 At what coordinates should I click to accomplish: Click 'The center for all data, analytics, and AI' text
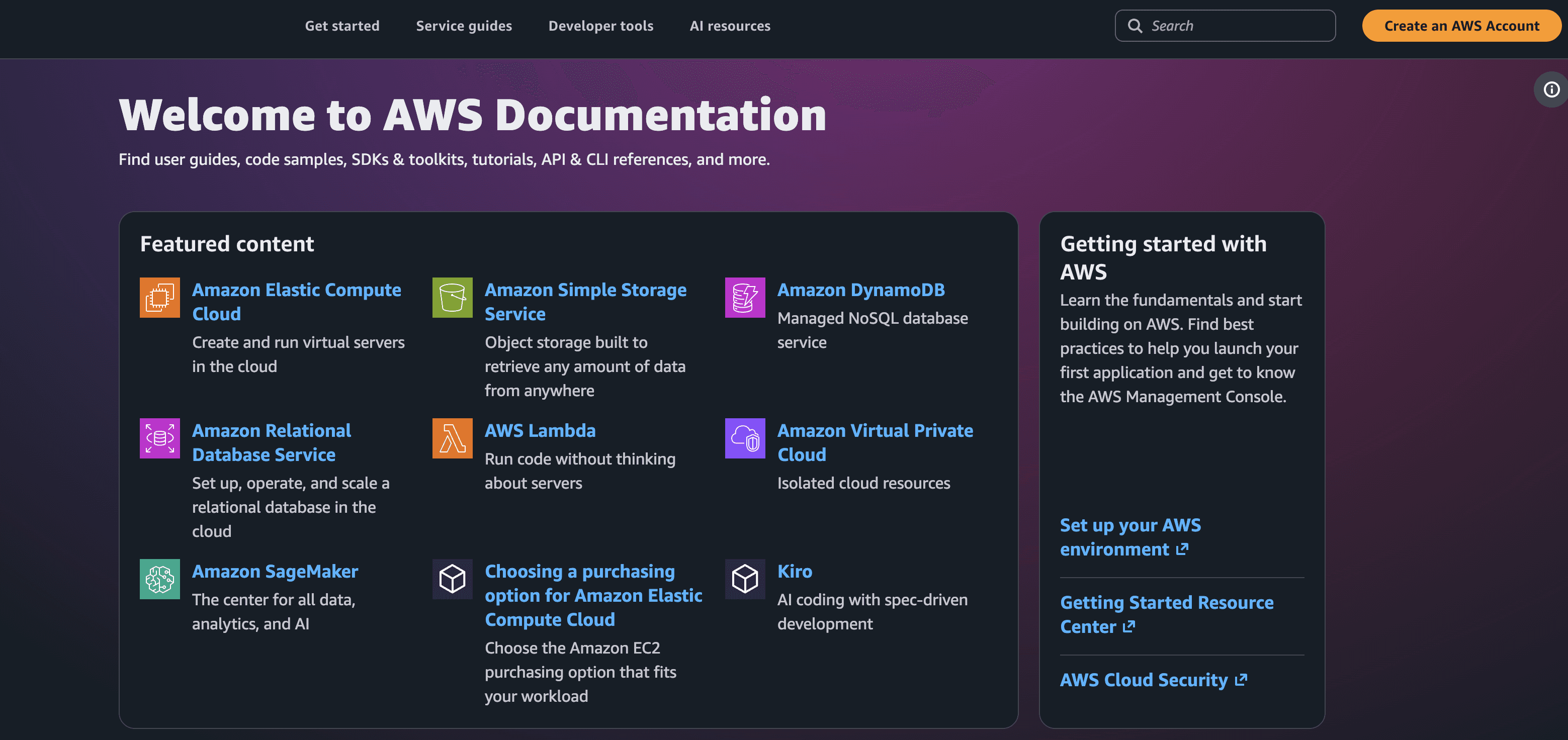pyautogui.click(x=273, y=612)
